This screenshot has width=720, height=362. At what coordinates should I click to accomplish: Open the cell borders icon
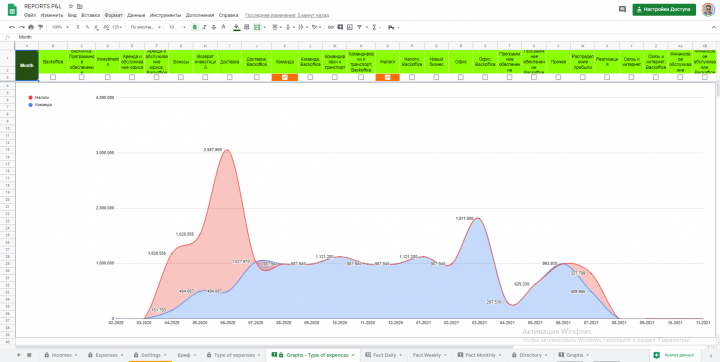coord(247,27)
